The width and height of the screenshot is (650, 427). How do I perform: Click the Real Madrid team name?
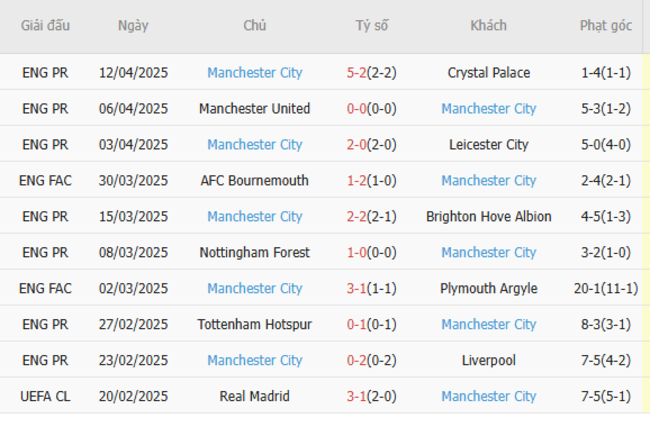pyautogui.click(x=254, y=397)
